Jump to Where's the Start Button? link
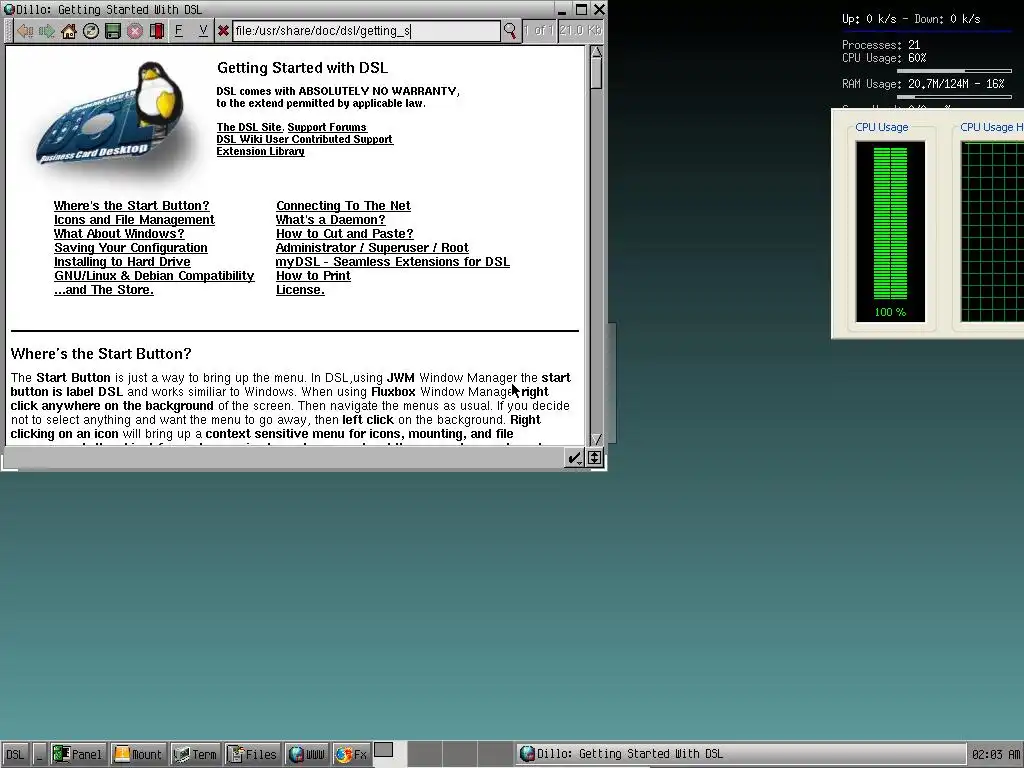1024x768 pixels. (131, 206)
